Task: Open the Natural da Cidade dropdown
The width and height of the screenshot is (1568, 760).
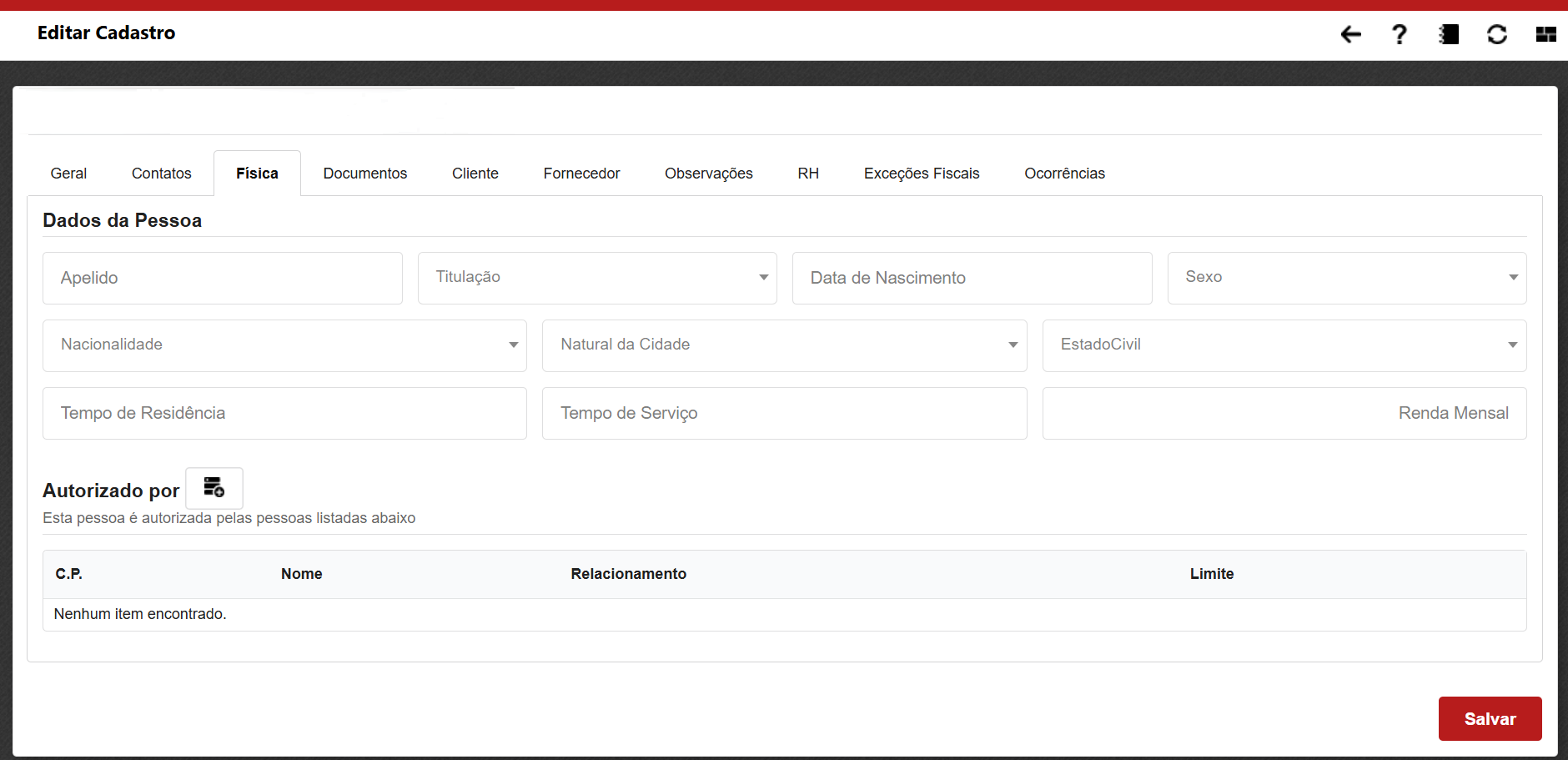Action: pos(784,345)
